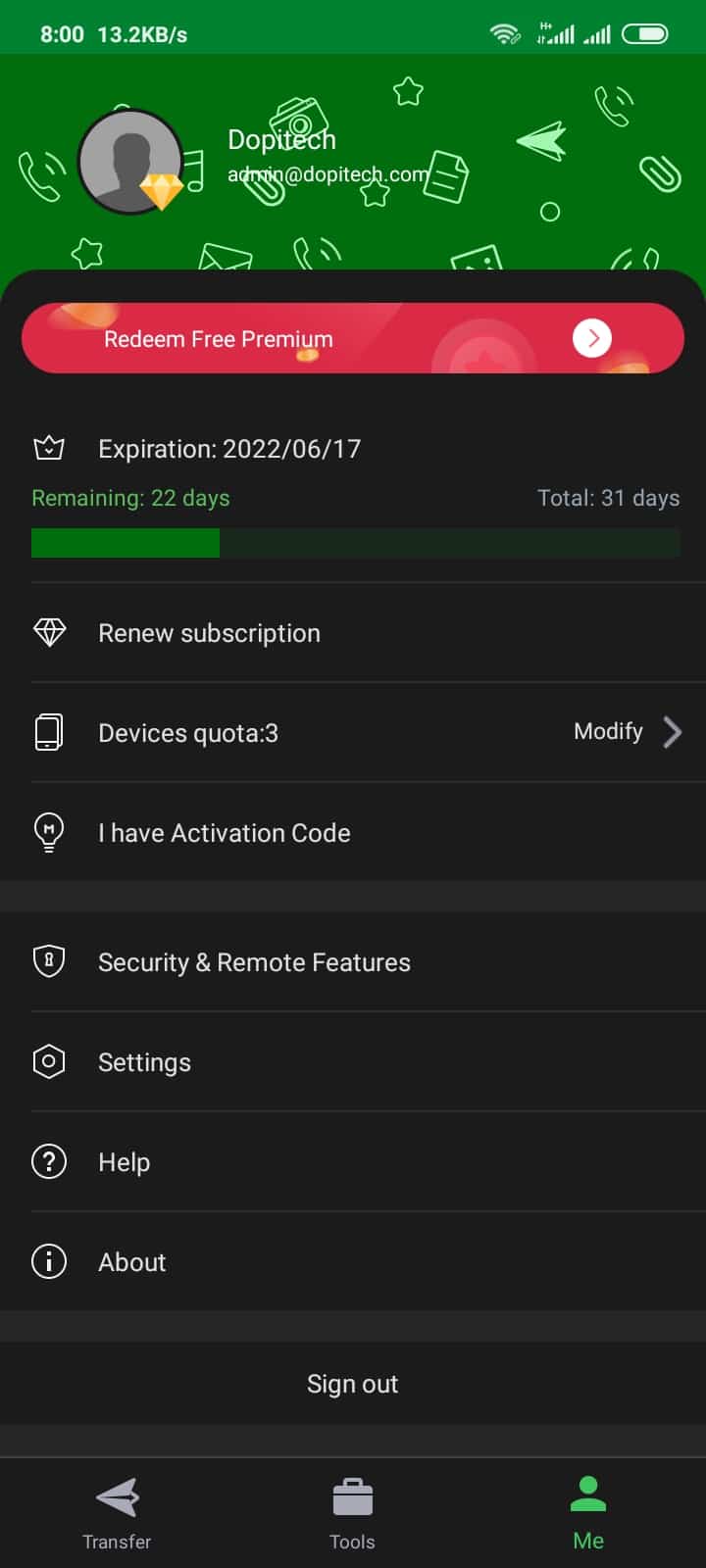Tap the phone icon for Devices quota
This screenshot has height=1568, width=706.
point(49,733)
